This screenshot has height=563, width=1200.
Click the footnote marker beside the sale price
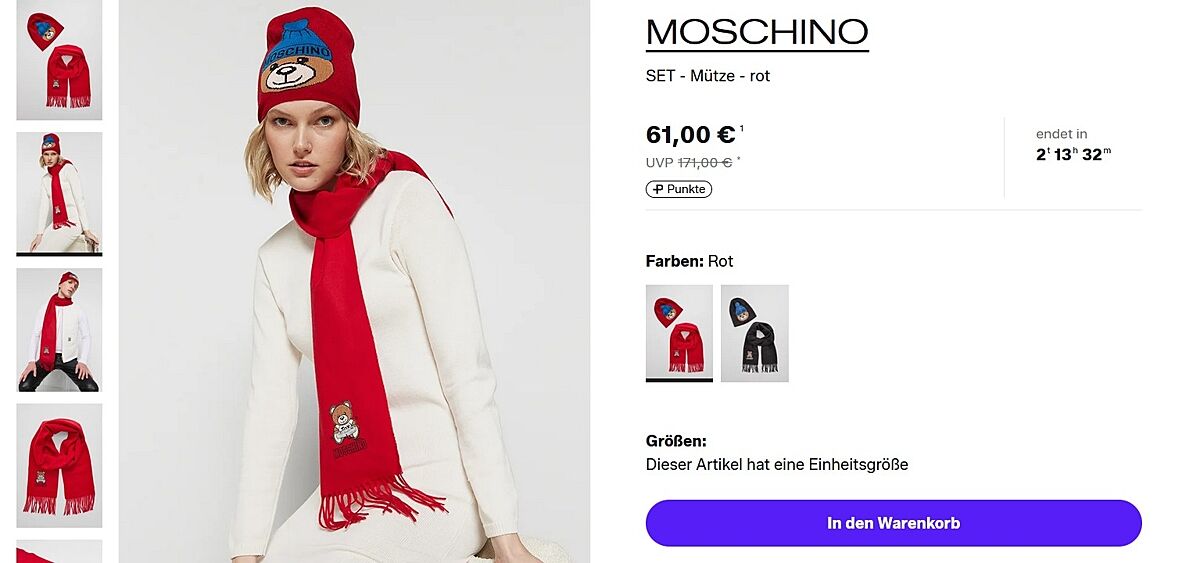click(742, 128)
